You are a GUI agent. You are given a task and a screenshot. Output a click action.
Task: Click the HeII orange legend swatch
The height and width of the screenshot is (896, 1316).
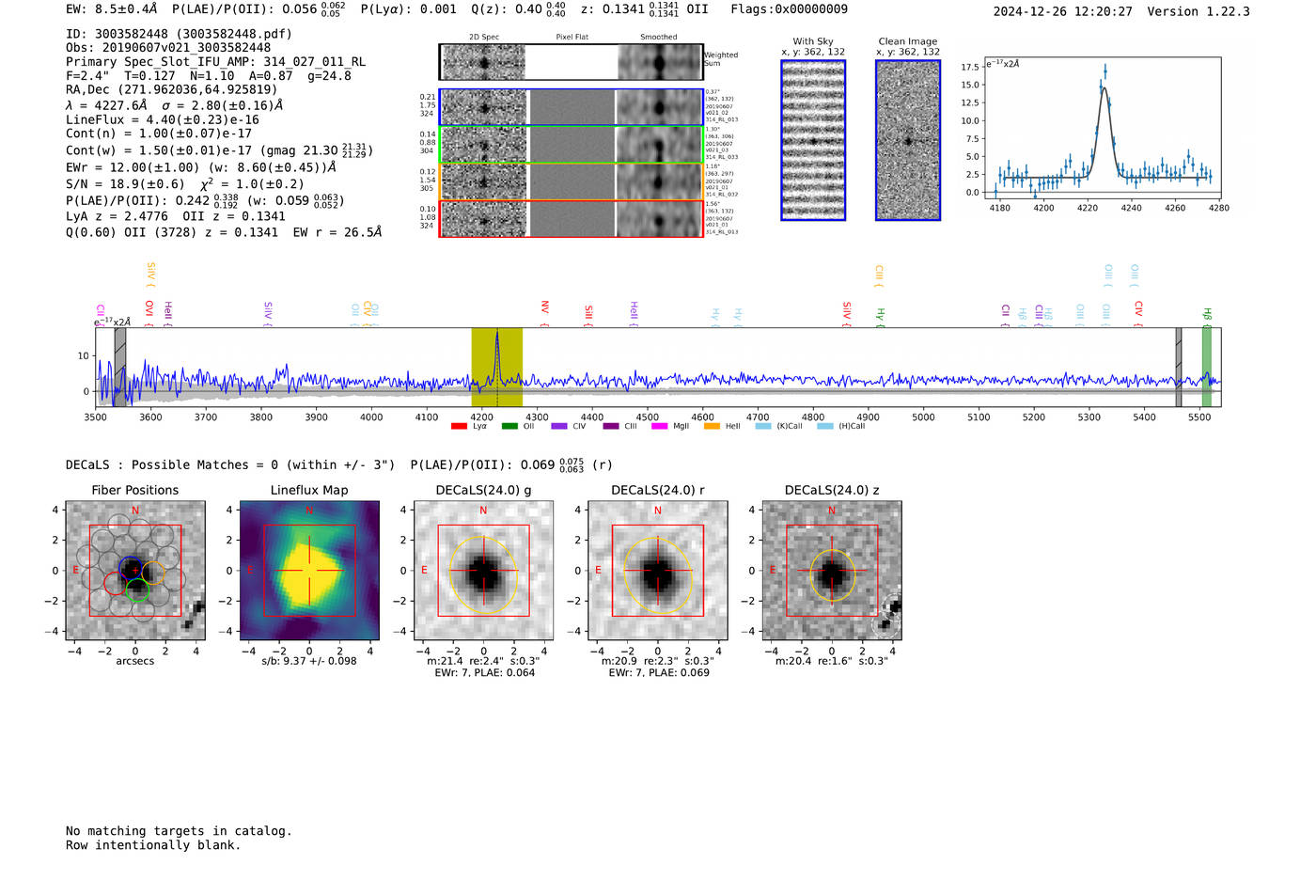[712, 427]
